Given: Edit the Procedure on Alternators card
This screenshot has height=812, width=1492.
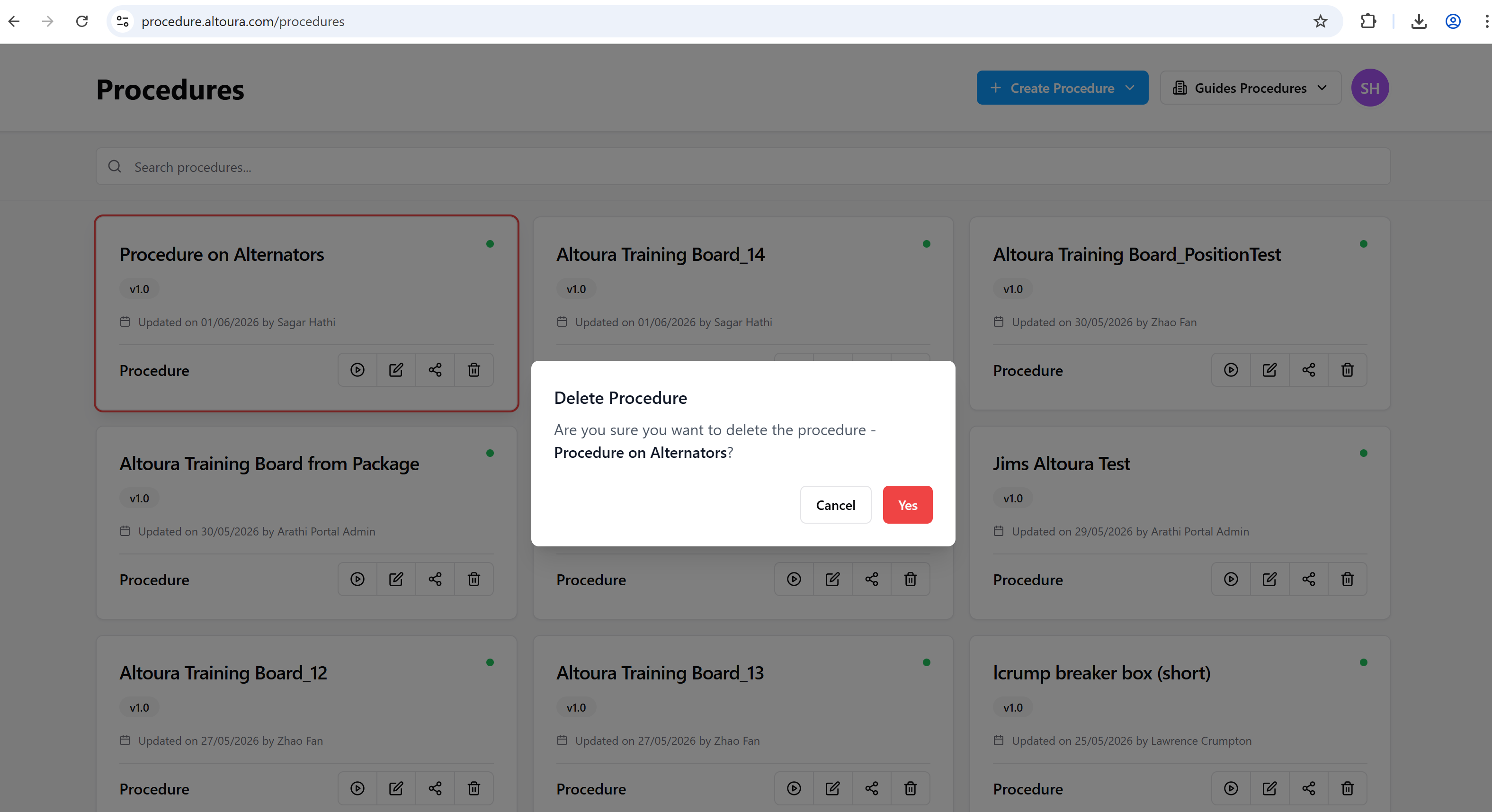Looking at the screenshot, I should click(396, 370).
